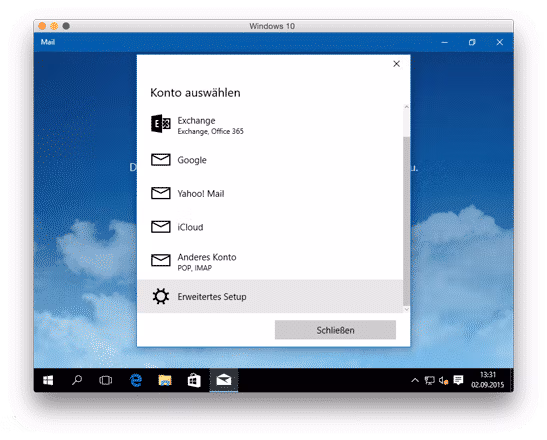Select the Anderes Konto label
This screenshot has width=547, height=440.
[x=207, y=257]
